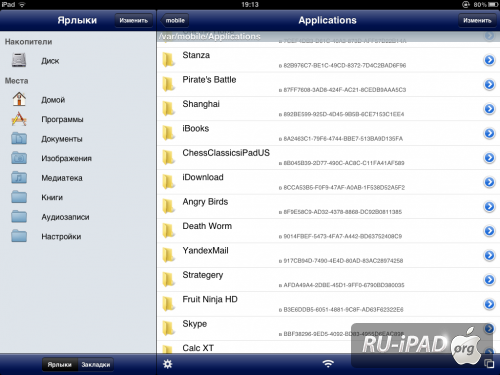Show details arrow for Shanghai
The height and width of the screenshot is (375, 500).
click(x=489, y=109)
